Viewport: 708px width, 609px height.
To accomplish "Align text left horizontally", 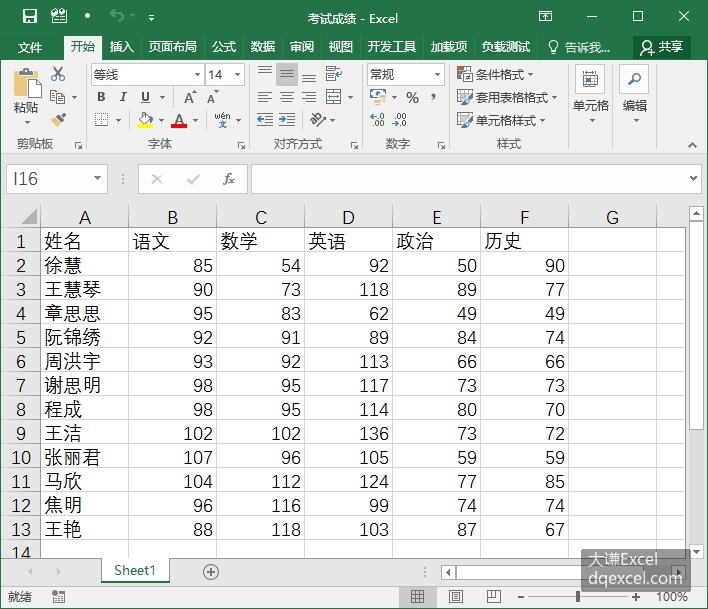I will 265,97.
